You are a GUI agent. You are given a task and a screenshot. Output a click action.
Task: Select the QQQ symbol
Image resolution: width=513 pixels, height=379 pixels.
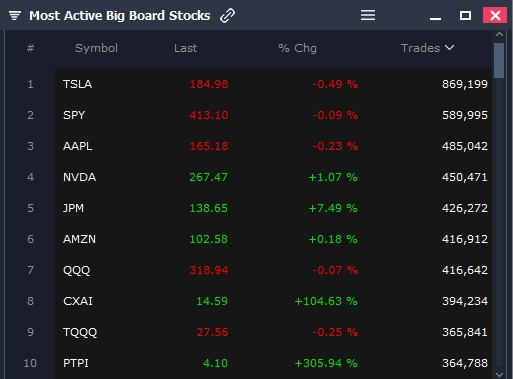click(77, 270)
